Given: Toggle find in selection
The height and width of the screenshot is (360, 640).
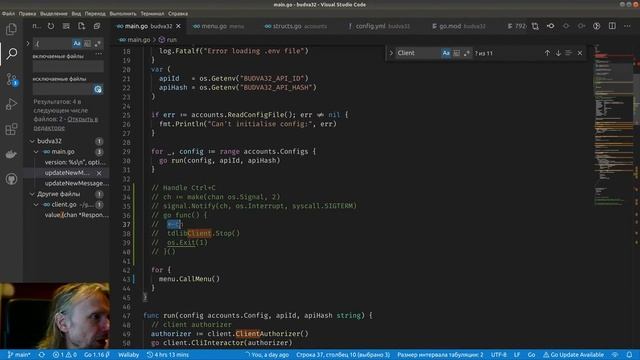Looking at the screenshot, I should 569,53.
